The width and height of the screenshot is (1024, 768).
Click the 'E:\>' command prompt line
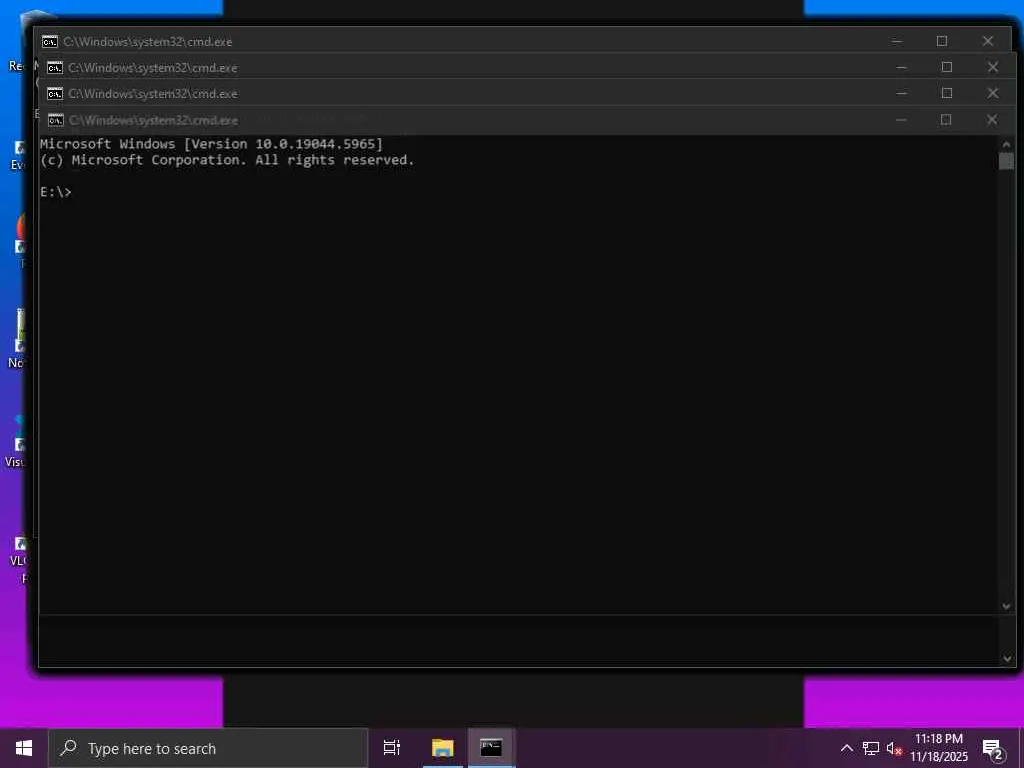coord(56,192)
